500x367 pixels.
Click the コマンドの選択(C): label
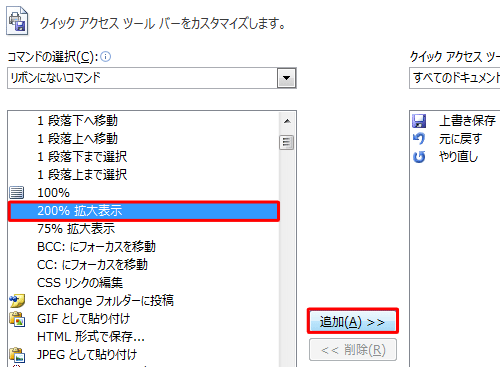[x=53, y=57]
